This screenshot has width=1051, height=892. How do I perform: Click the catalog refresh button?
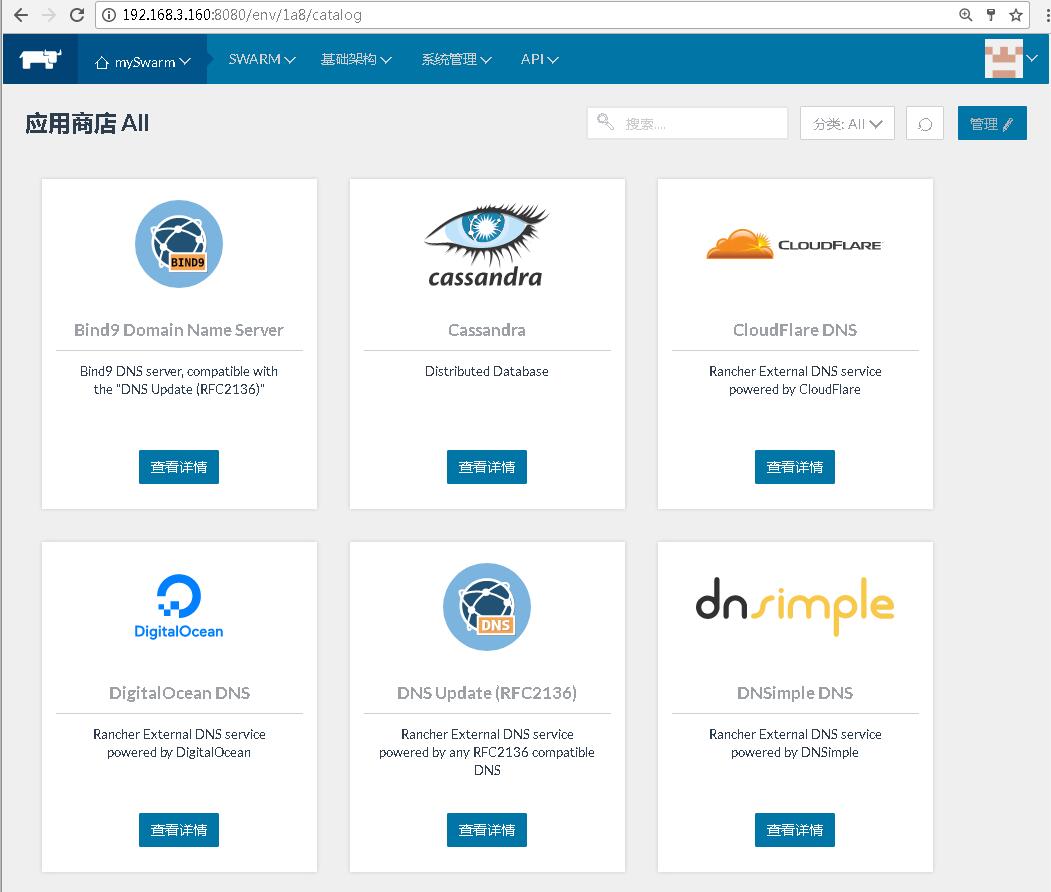[x=924, y=124]
